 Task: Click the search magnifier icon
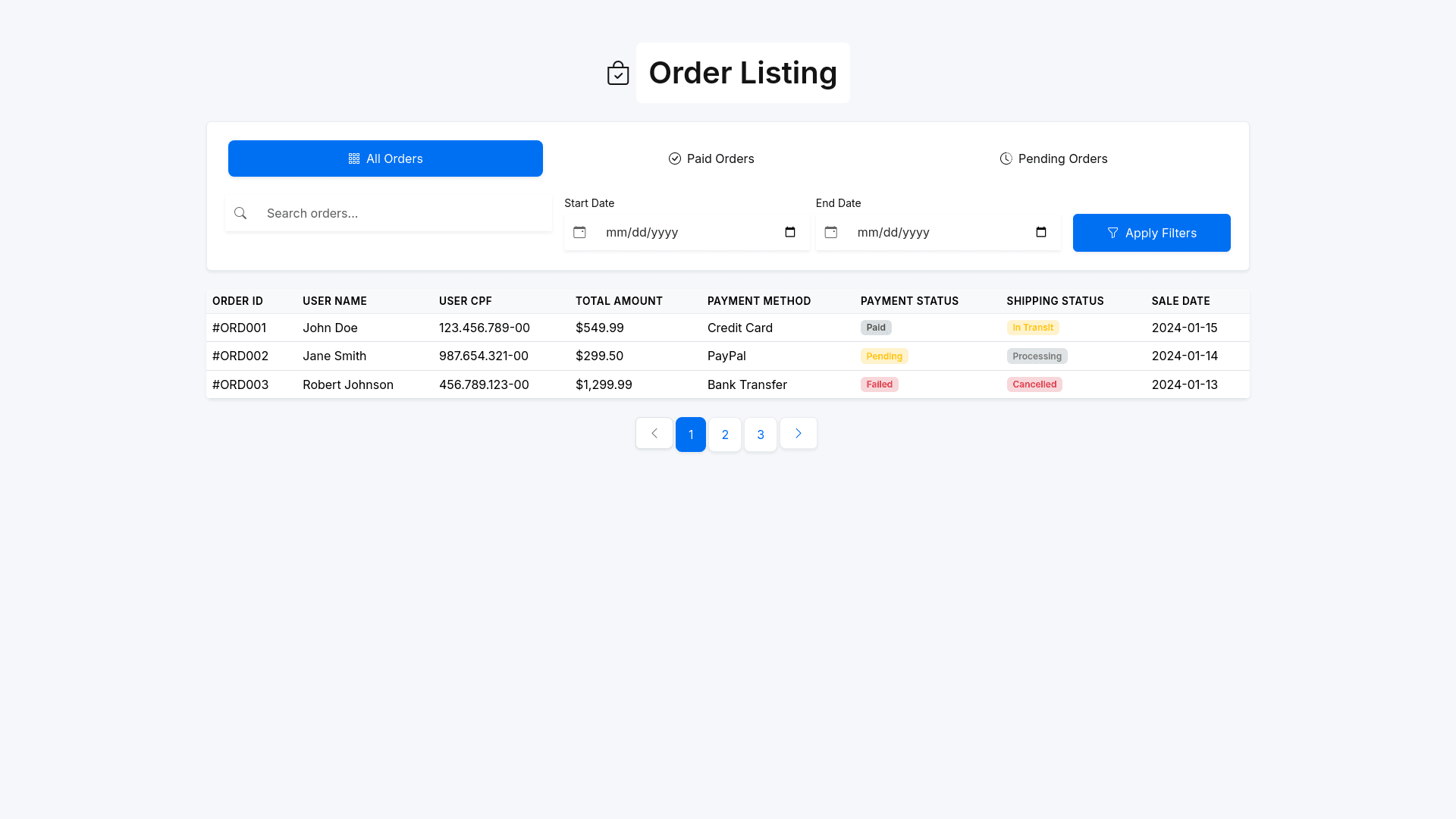tap(240, 213)
